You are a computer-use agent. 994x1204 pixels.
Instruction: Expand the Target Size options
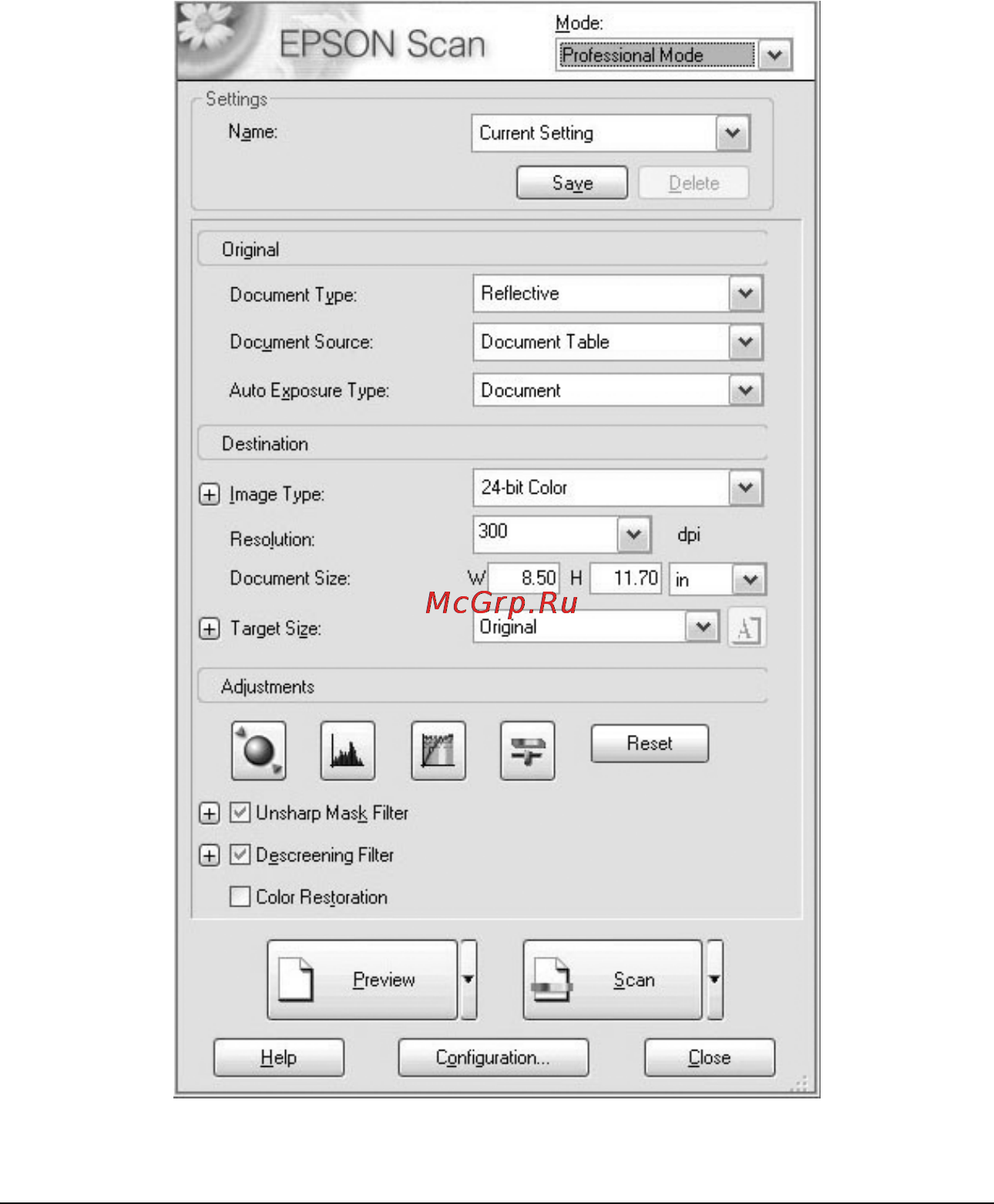tap(209, 629)
